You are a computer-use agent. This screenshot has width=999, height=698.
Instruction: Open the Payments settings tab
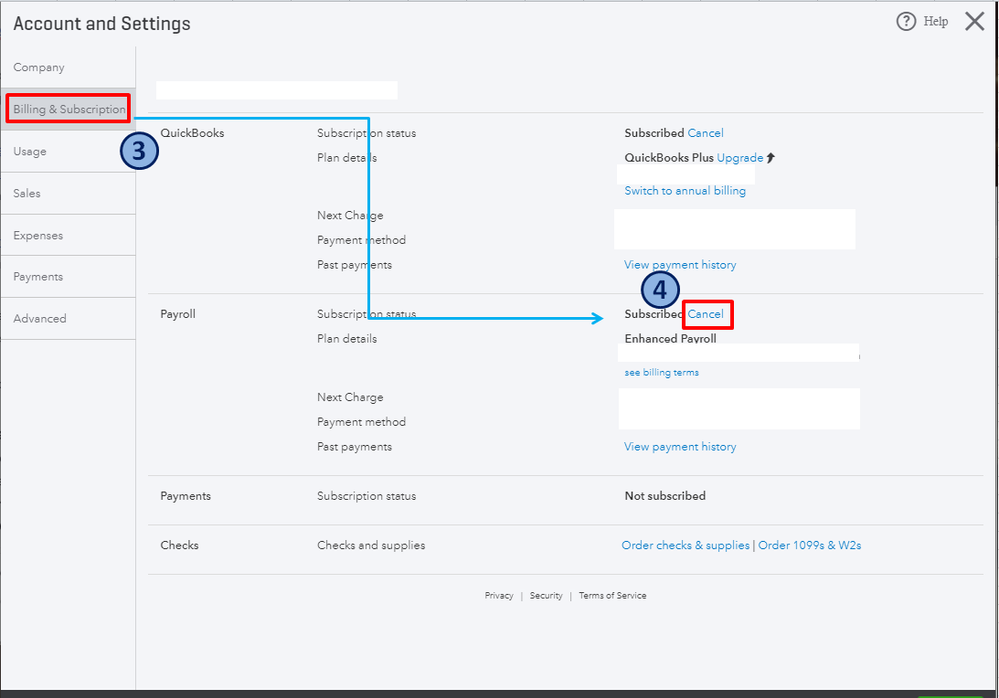coord(38,277)
